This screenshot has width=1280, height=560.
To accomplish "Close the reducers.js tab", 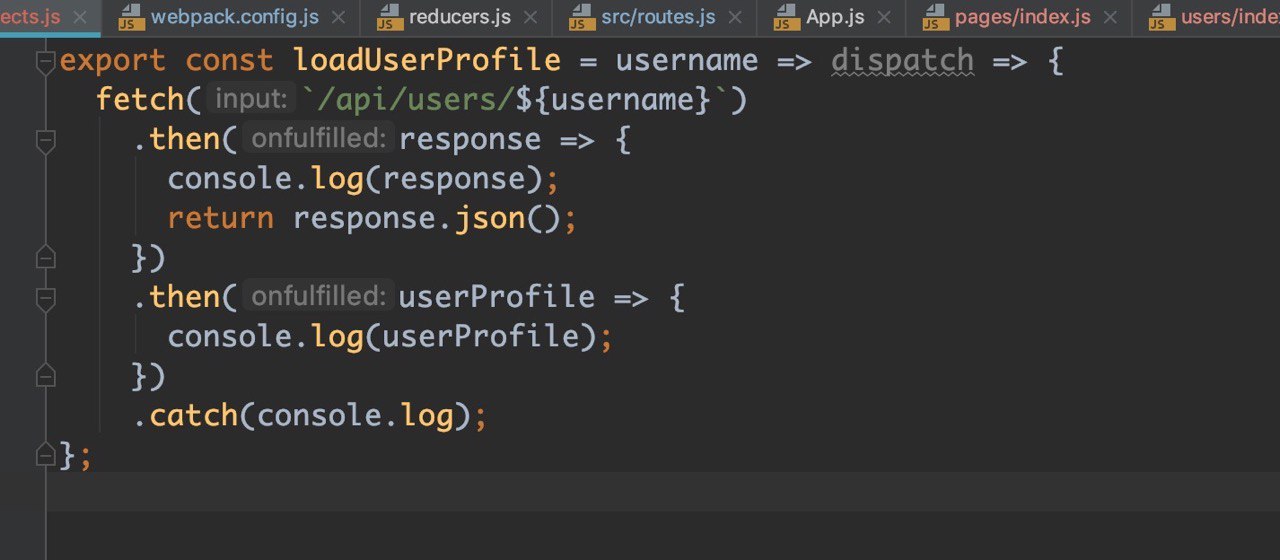I will pyautogui.click(x=530, y=18).
